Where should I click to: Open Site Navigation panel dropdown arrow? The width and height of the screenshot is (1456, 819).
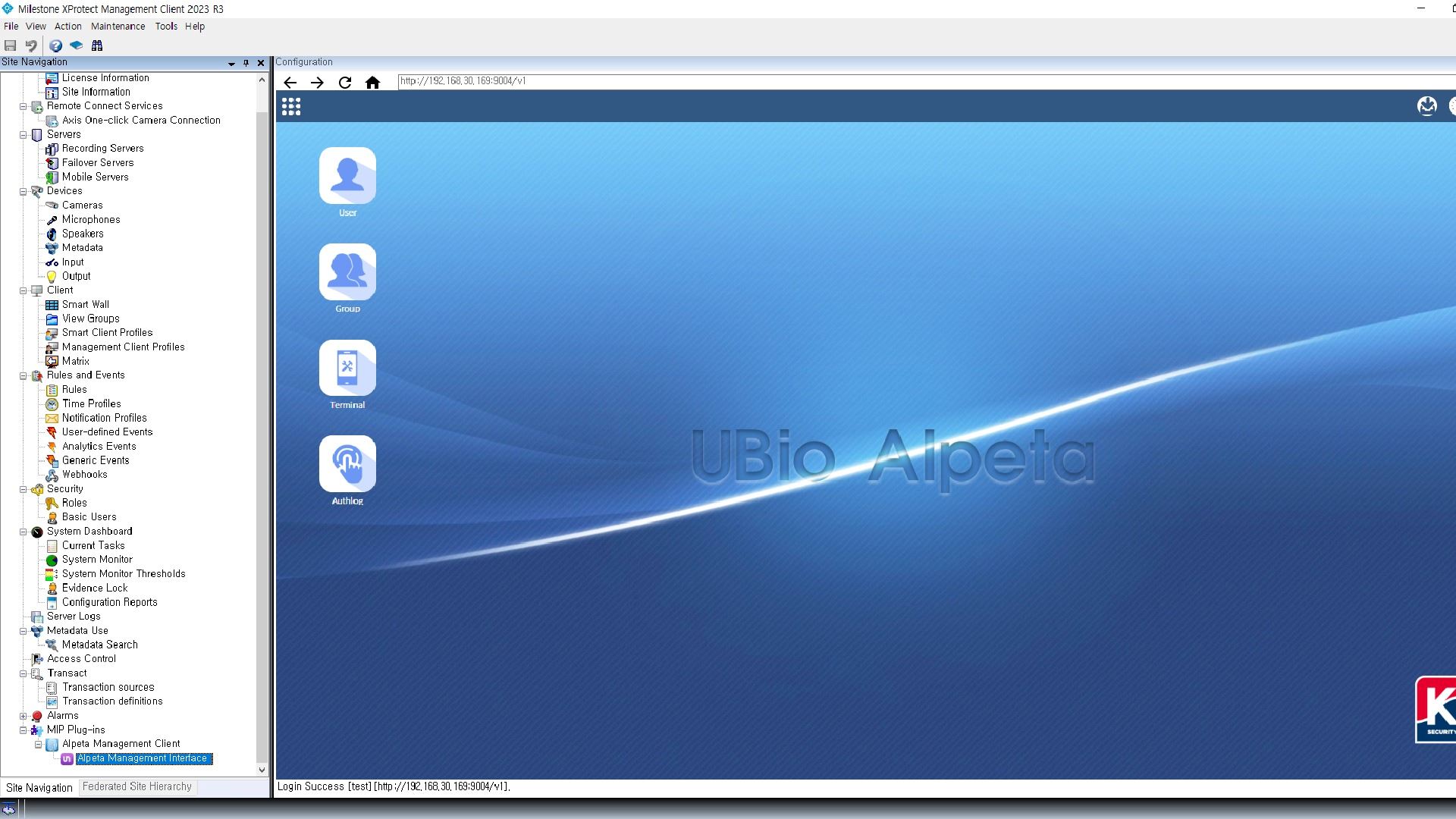(x=231, y=64)
